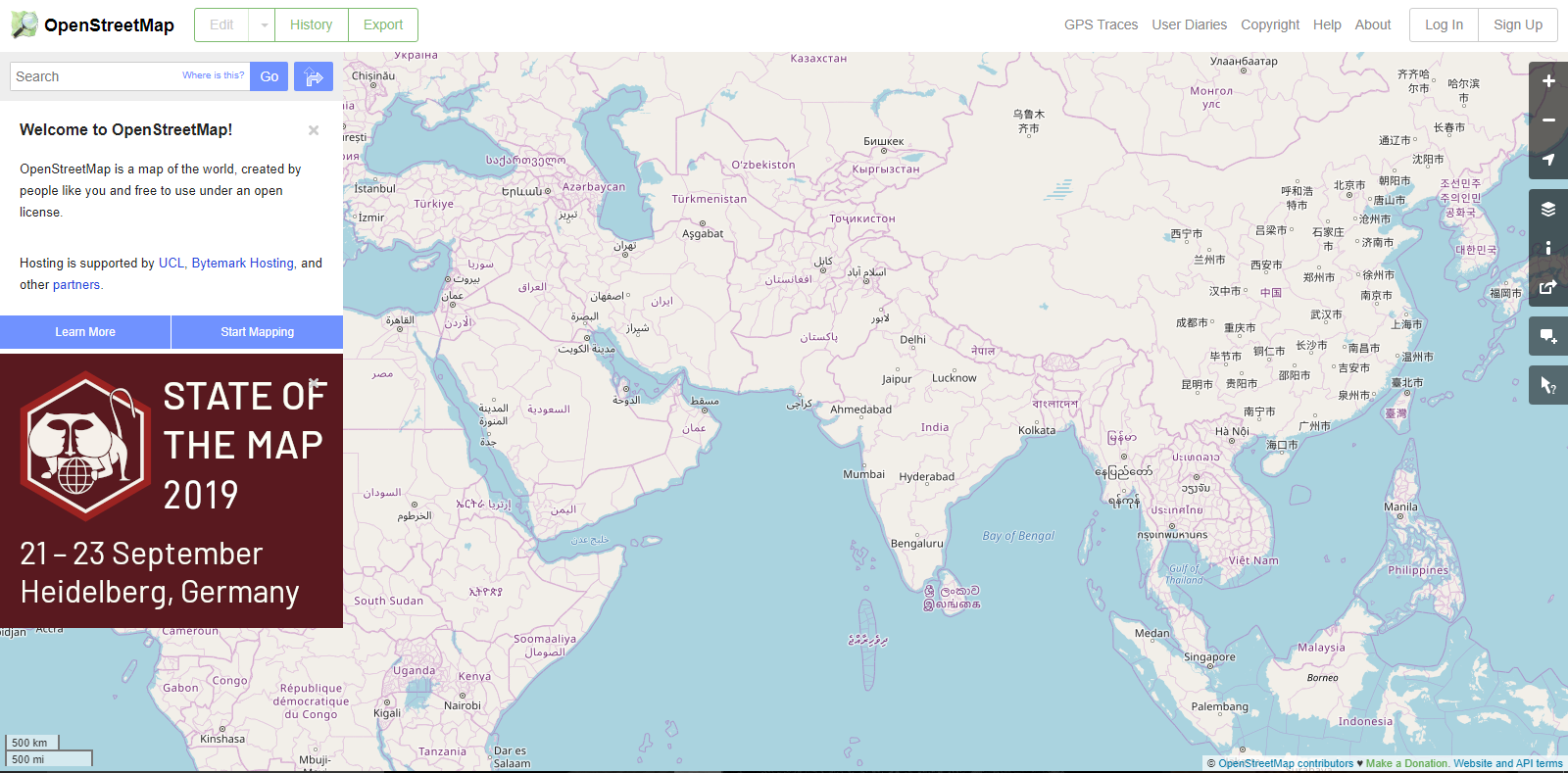Image resolution: width=1568 pixels, height=773 pixels.
Task: Open Website and API terms link
Action: tap(1508, 763)
